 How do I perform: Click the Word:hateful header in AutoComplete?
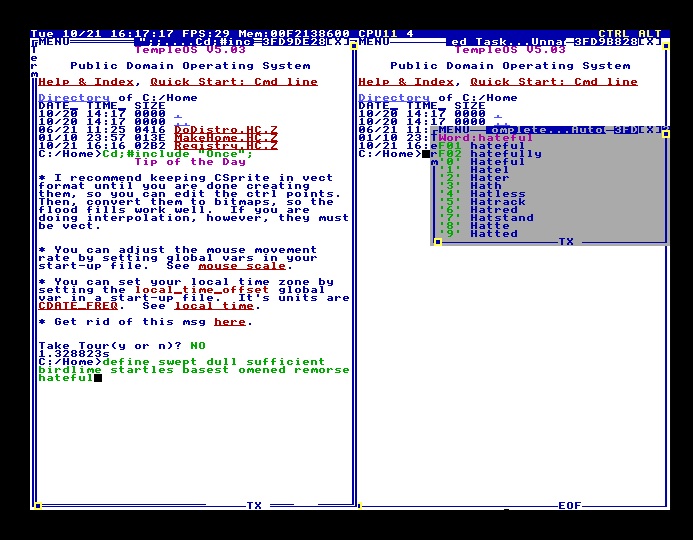tap(486, 138)
